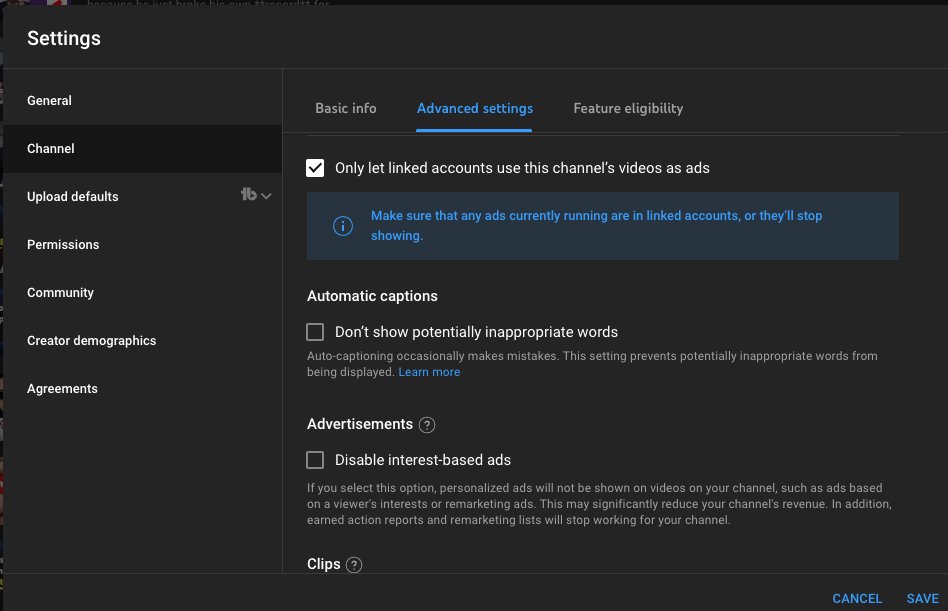Screen dimensions: 948x611
Task: Open the Feature eligibility tab
Action: click(628, 108)
